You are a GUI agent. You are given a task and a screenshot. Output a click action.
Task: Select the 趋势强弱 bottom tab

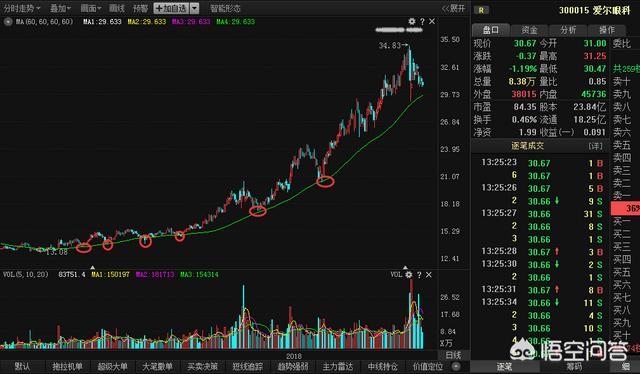pos(292,367)
